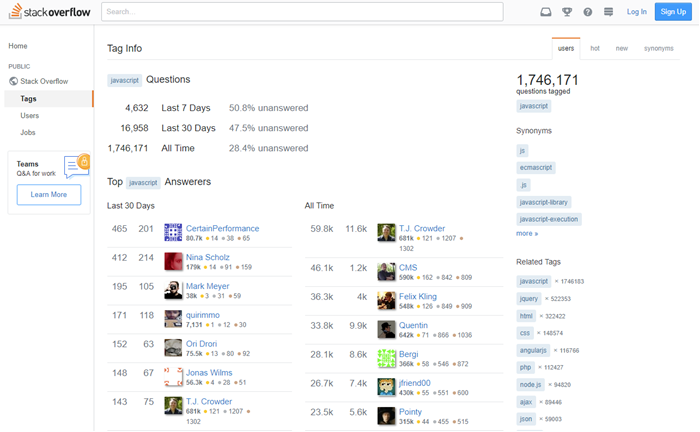
Task: Open Bergi's avatar
Action: (386, 358)
